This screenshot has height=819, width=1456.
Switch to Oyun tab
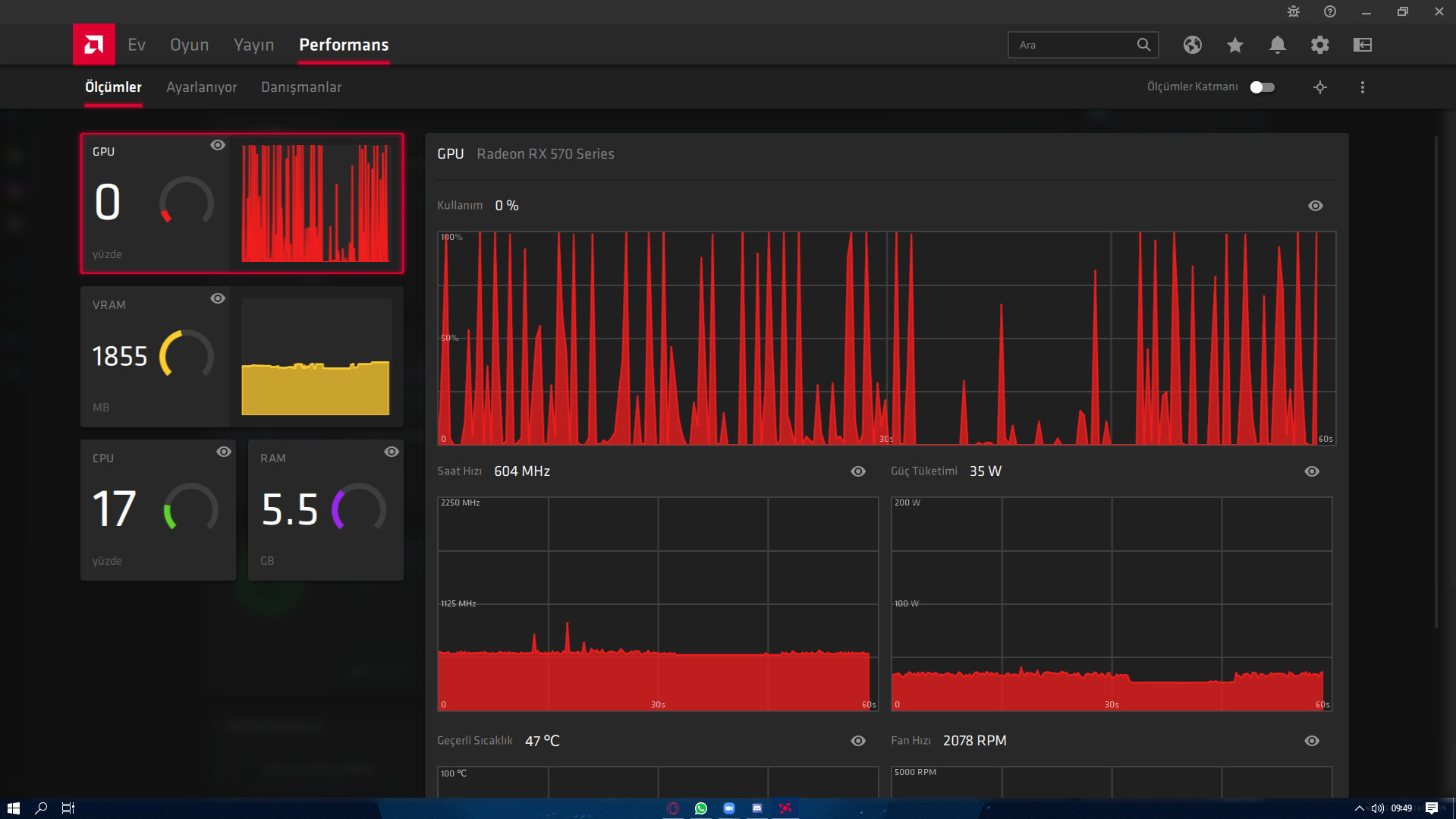(x=190, y=45)
